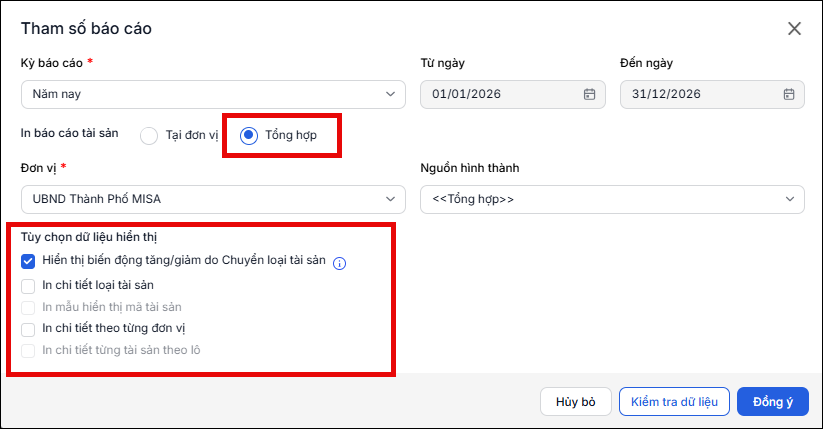Click the Từ ngày field showing 01/01/2026
Image resolution: width=823 pixels, height=429 pixels.
point(513,95)
